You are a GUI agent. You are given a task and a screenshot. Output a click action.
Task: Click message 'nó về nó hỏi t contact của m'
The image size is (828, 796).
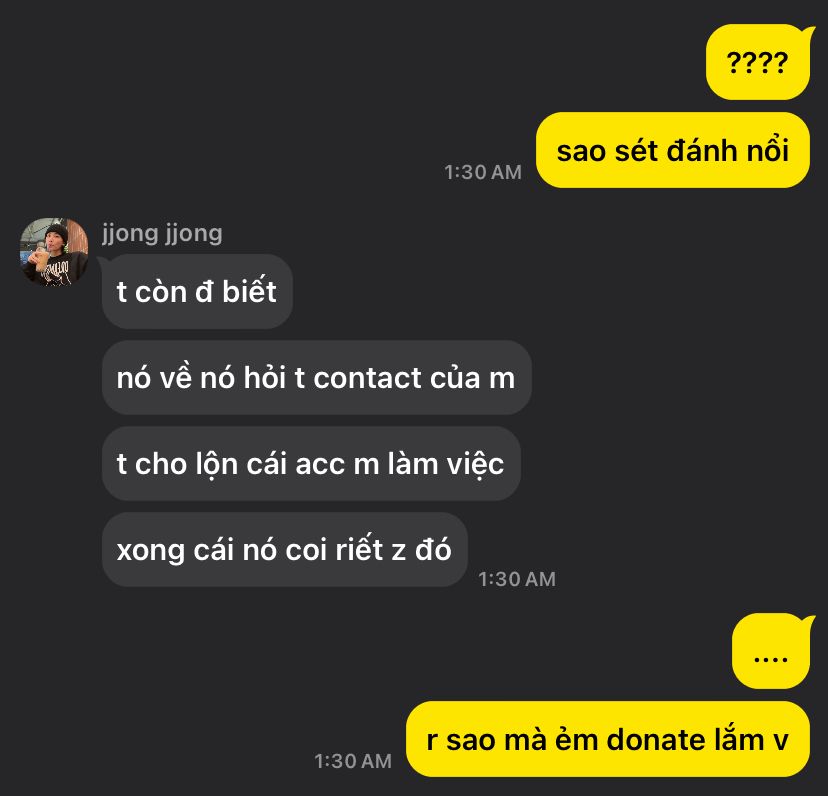316,378
